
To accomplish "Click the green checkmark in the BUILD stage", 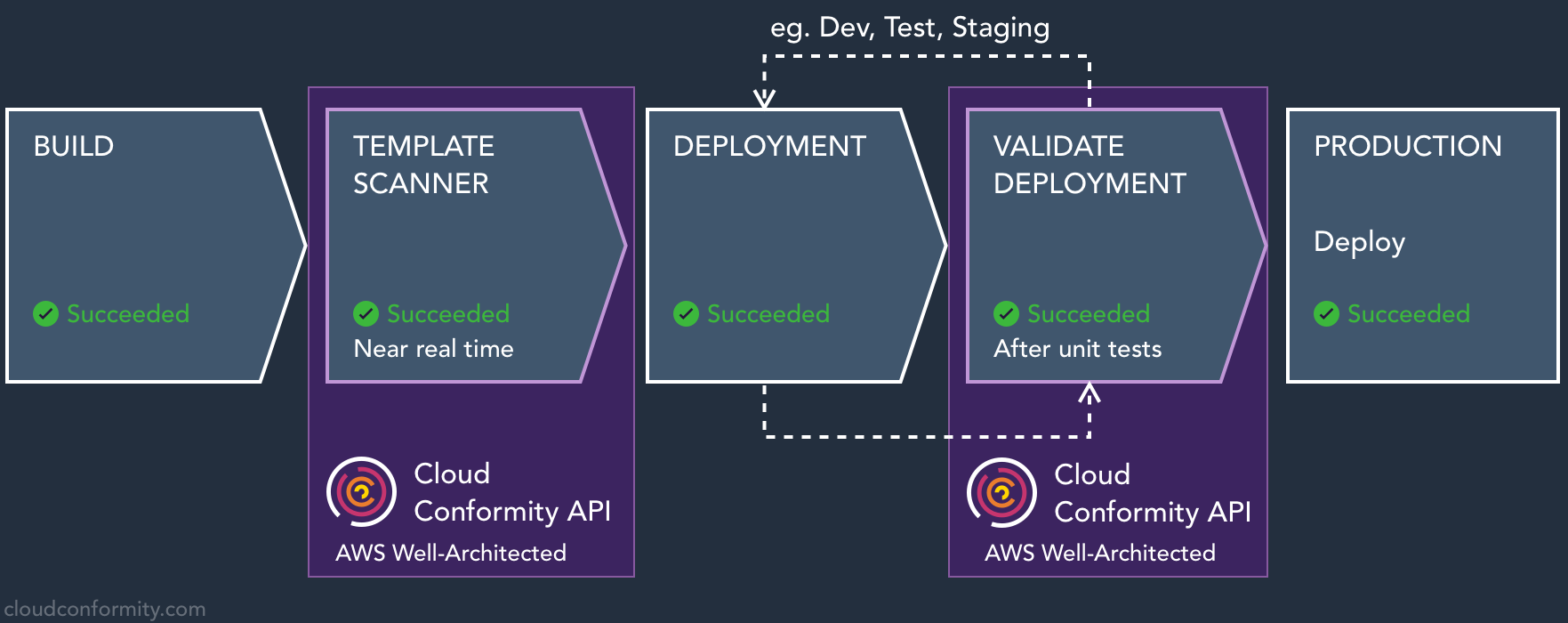I will pos(45,313).
